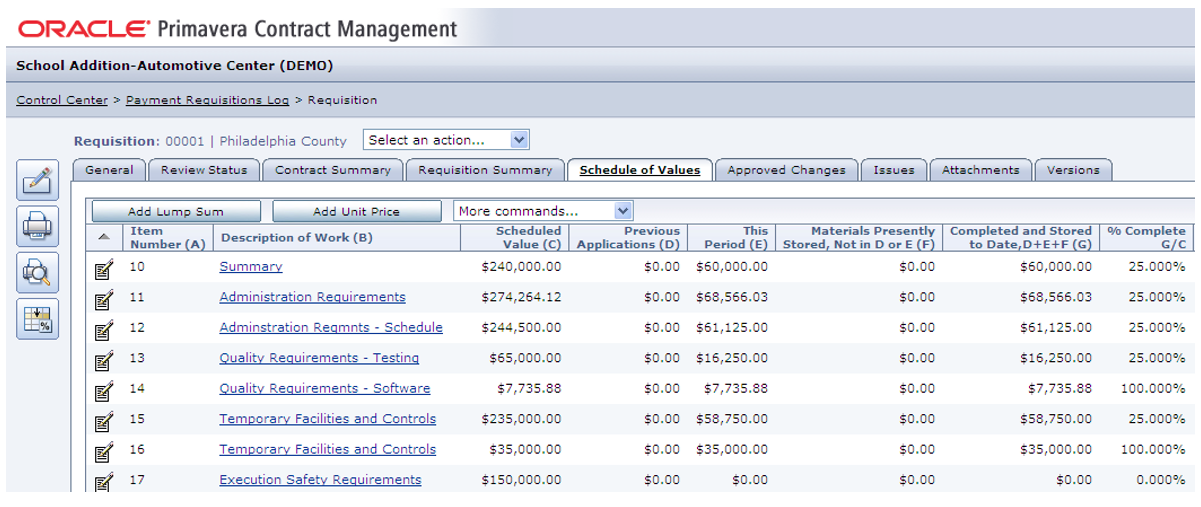
Task: Open the More commands dropdown
Action: 544,211
